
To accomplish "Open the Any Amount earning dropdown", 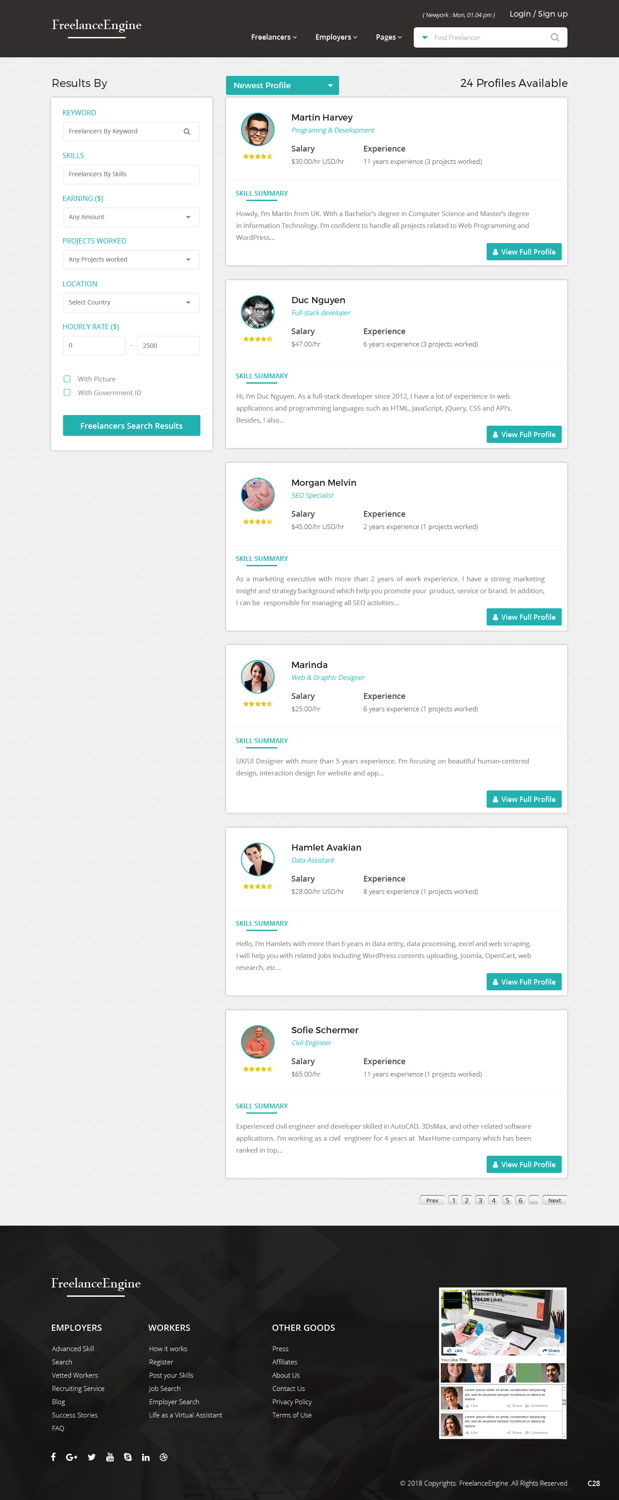I will click(131, 217).
